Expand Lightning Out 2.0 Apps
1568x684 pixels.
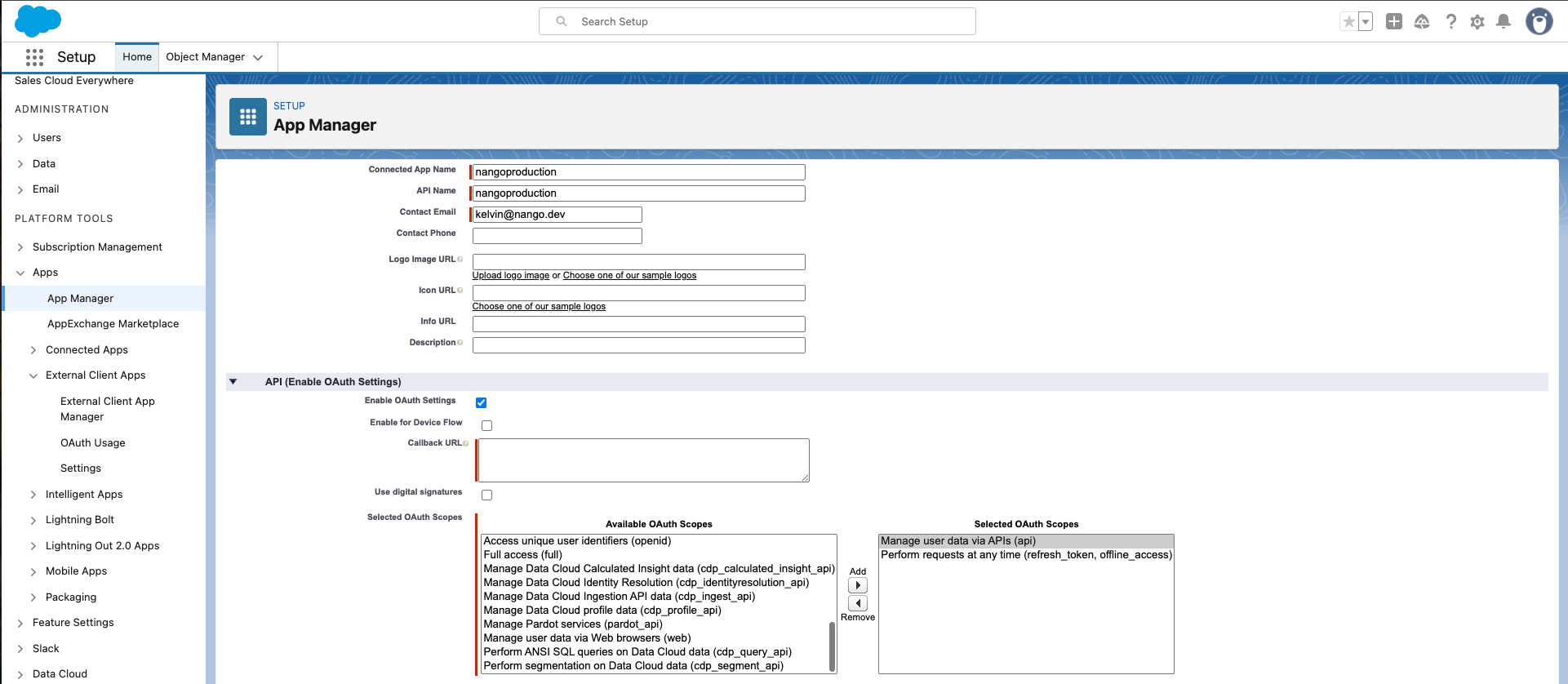click(x=33, y=546)
